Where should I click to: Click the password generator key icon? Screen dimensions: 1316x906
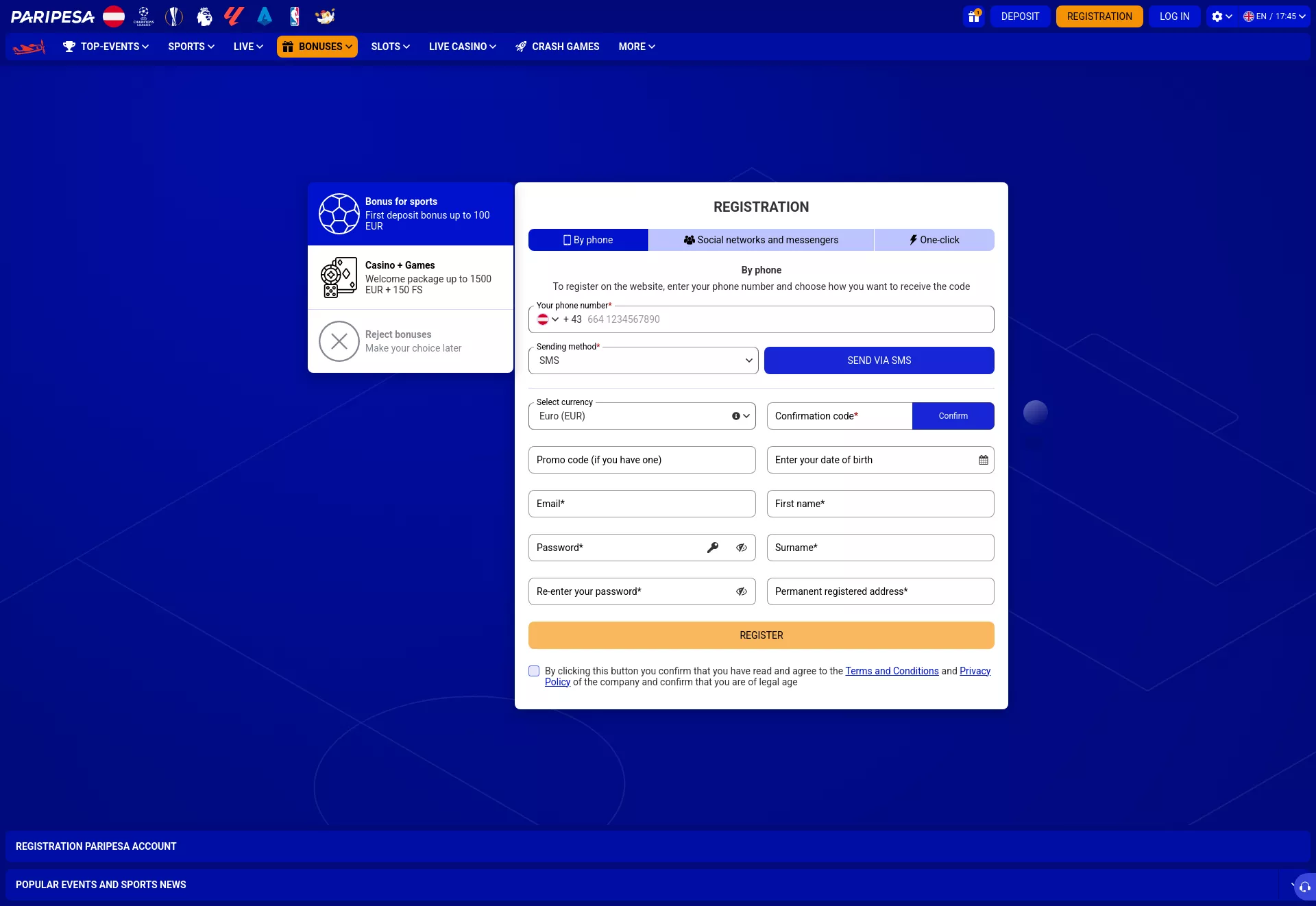[x=713, y=548]
